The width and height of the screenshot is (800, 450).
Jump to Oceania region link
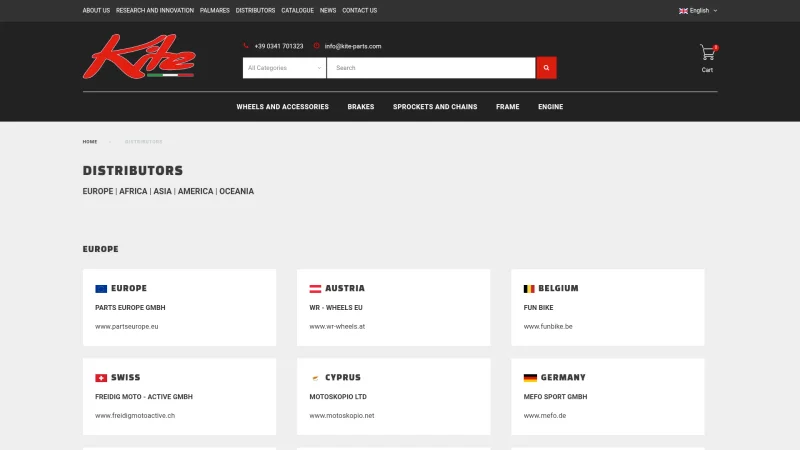(x=236, y=191)
